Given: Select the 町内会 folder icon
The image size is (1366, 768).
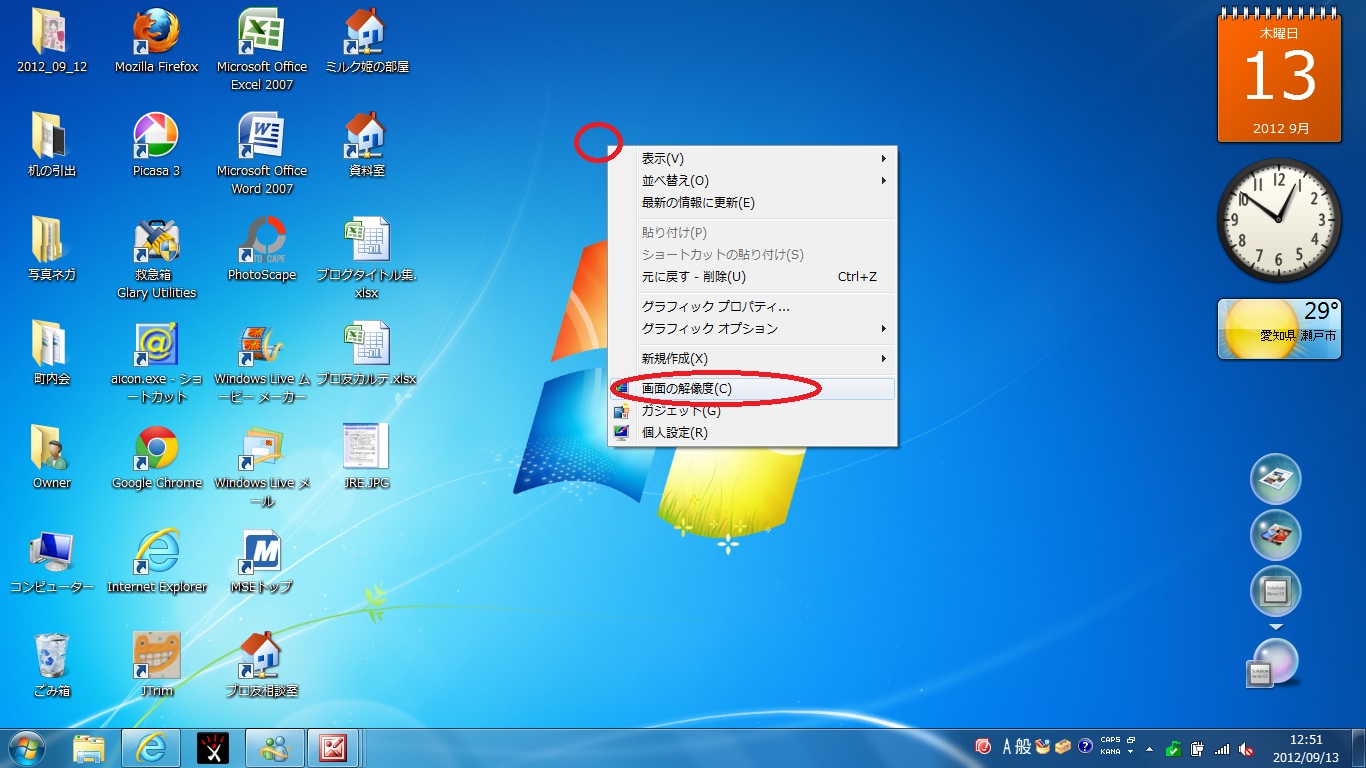Looking at the screenshot, I should pos(52,354).
